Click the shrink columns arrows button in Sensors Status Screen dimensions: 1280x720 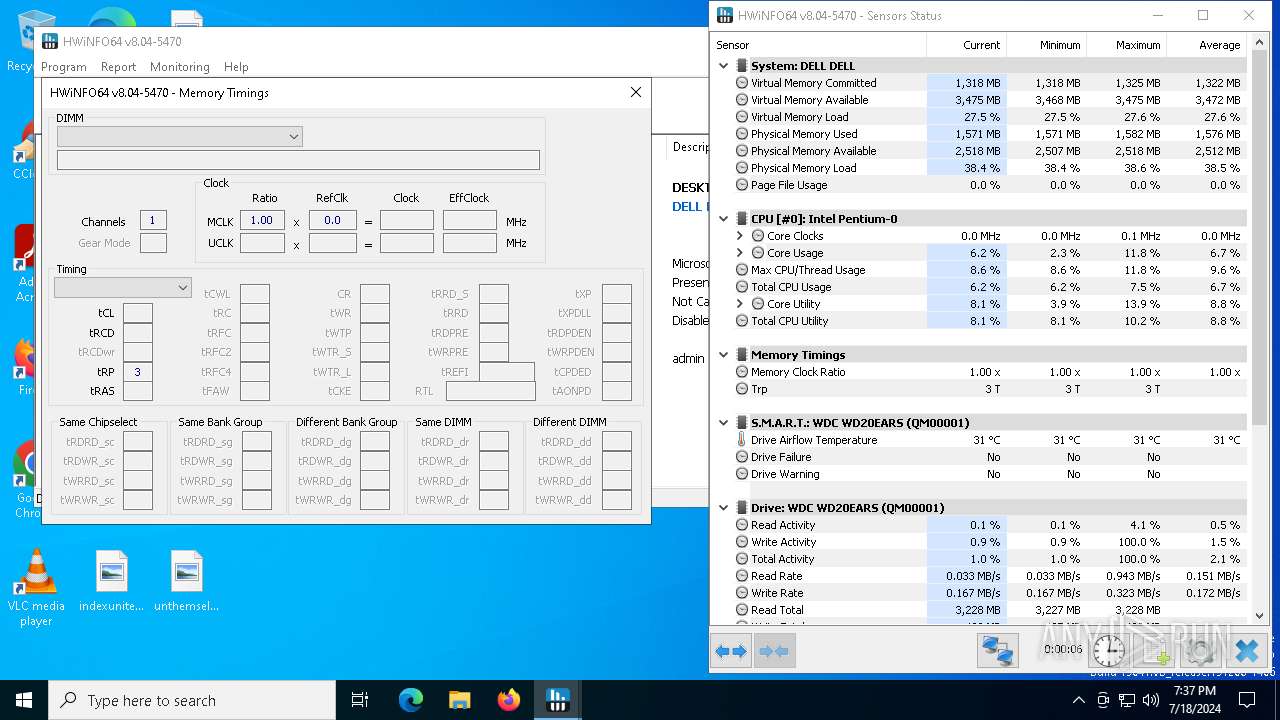tap(773, 651)
